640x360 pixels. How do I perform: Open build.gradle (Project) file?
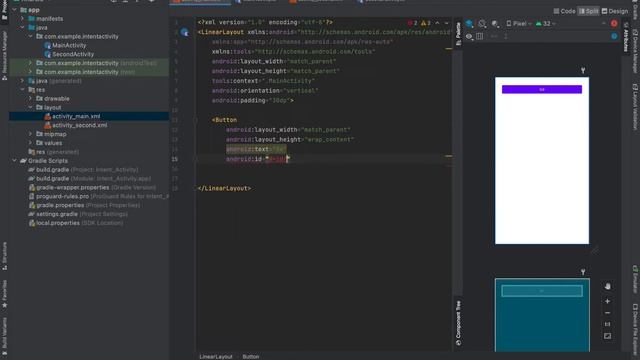click(x=83, y=170)
